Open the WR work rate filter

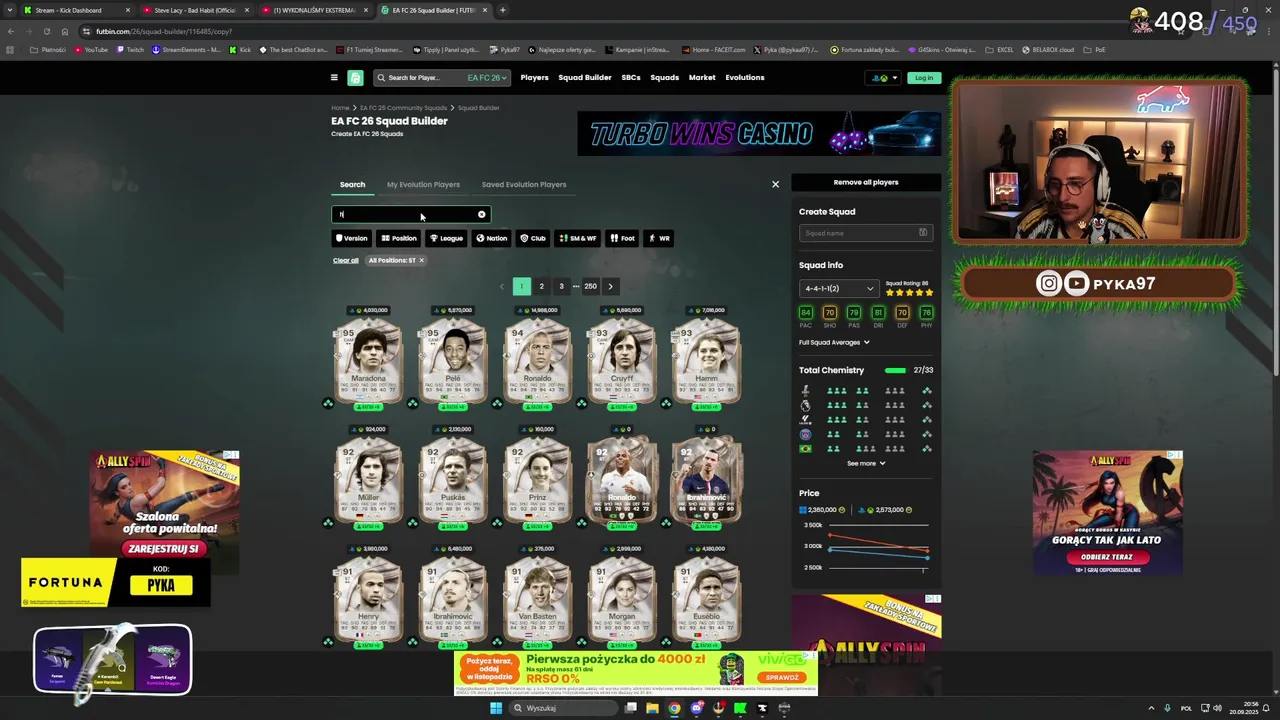tap(659, 238)
